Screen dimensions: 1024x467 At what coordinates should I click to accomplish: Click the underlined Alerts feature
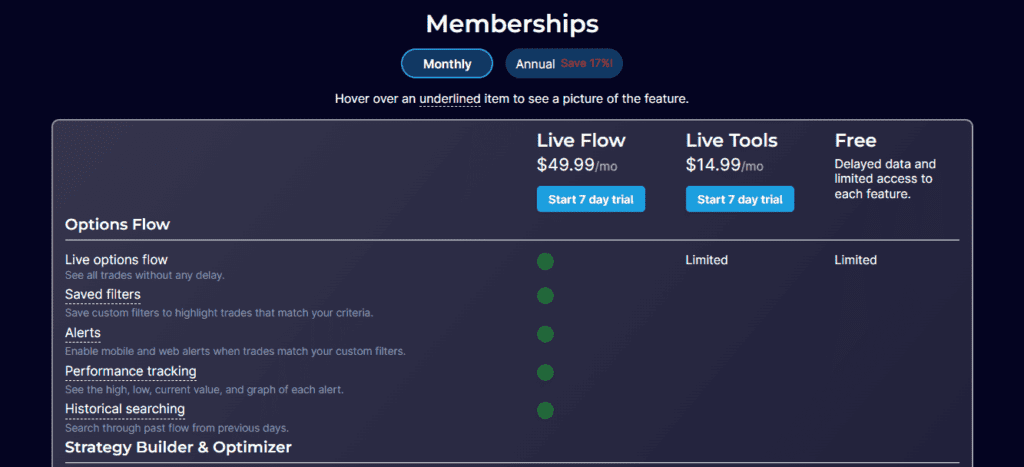(x=83, y=333)
